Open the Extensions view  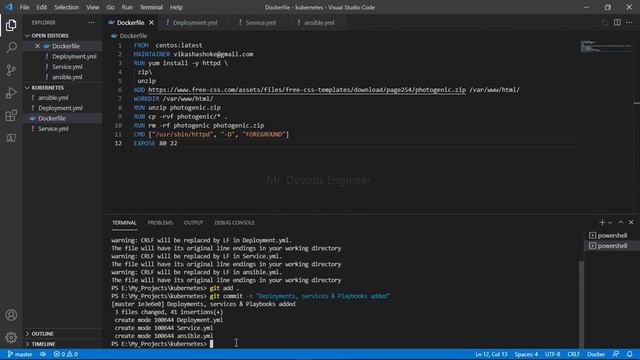[x=11, y=116]
